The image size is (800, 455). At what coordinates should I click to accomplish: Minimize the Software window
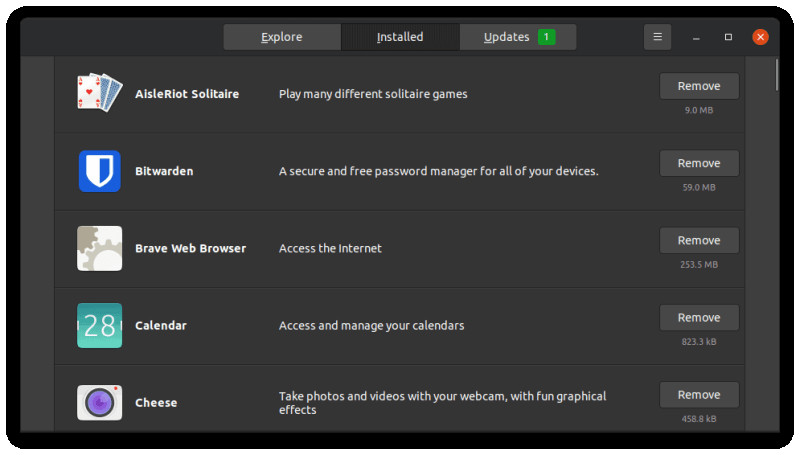tap(696, 37)
